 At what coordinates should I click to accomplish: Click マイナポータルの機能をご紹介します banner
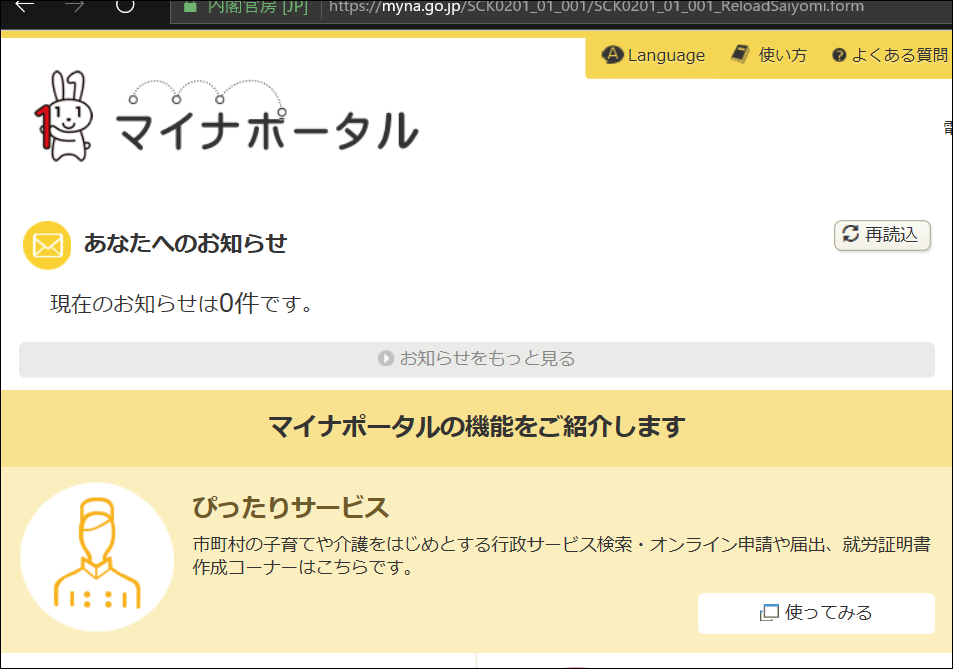[476, 427]
